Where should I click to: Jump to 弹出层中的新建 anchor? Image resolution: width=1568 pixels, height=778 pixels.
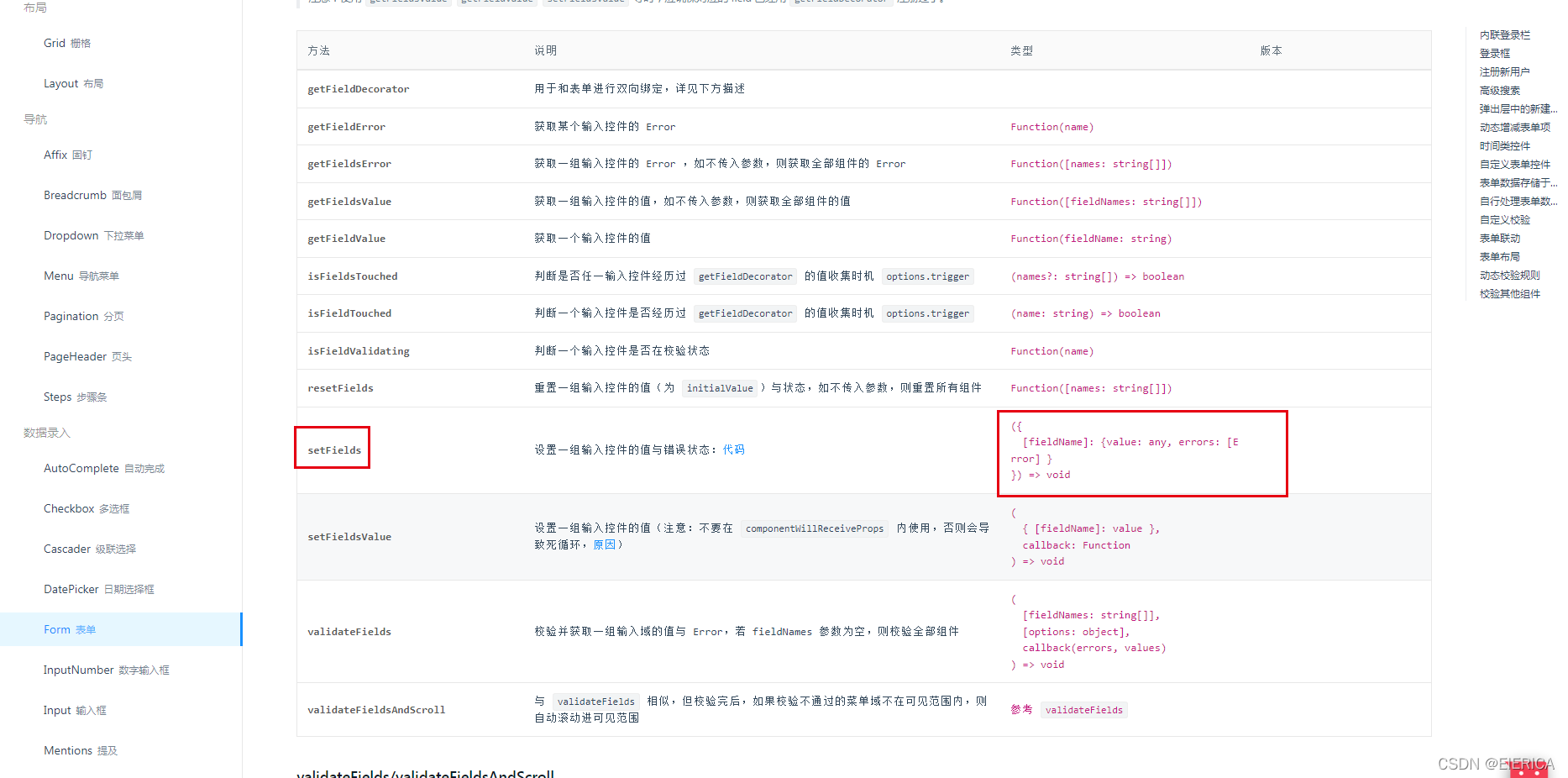(1518, 108)
